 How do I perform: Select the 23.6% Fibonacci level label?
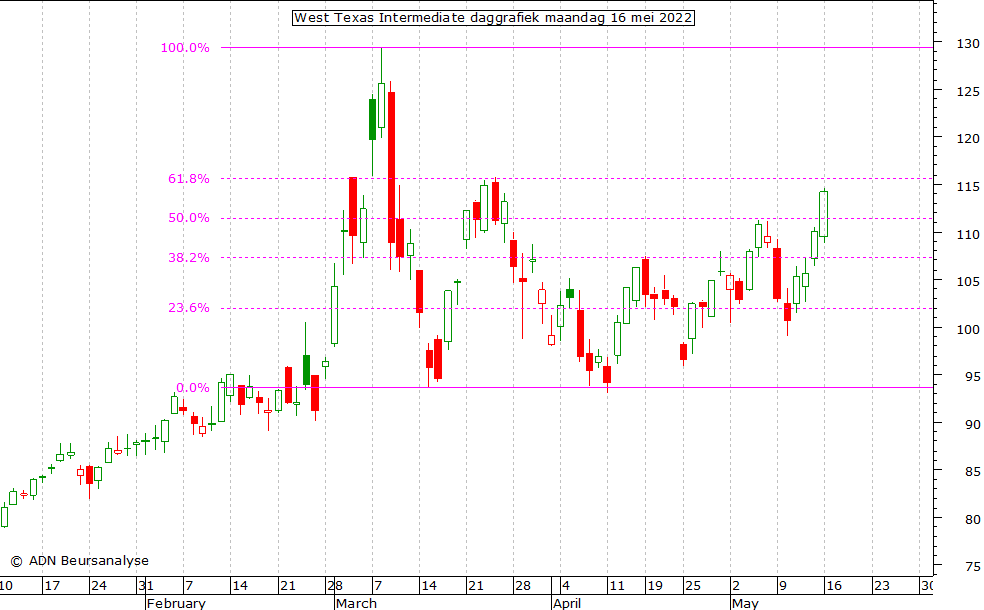coord(188,308)
